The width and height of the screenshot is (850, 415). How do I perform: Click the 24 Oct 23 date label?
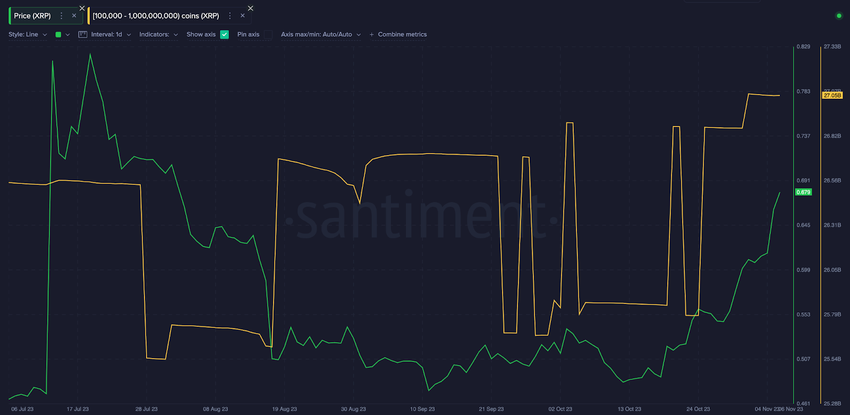tap(698, 409)
